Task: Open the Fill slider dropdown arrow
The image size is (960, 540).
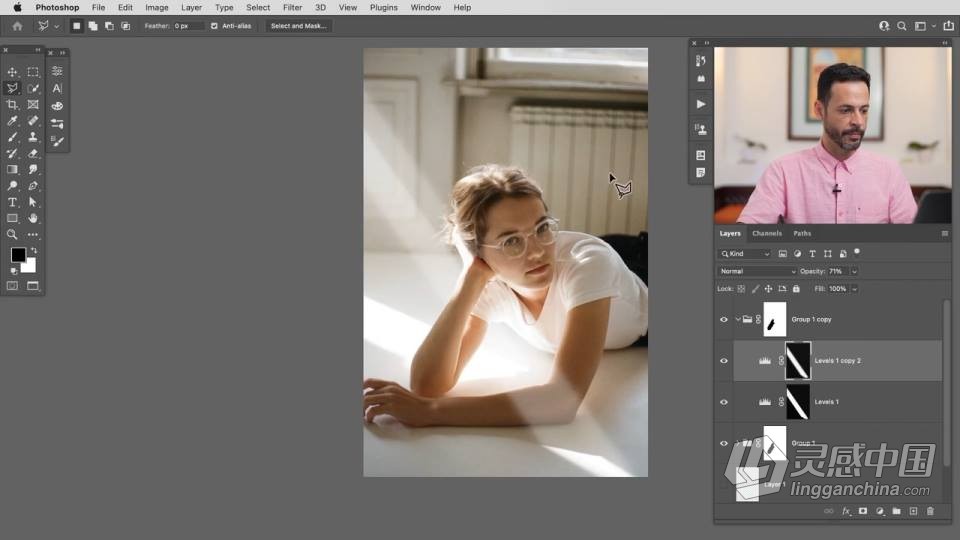Action: click(855, 288)
